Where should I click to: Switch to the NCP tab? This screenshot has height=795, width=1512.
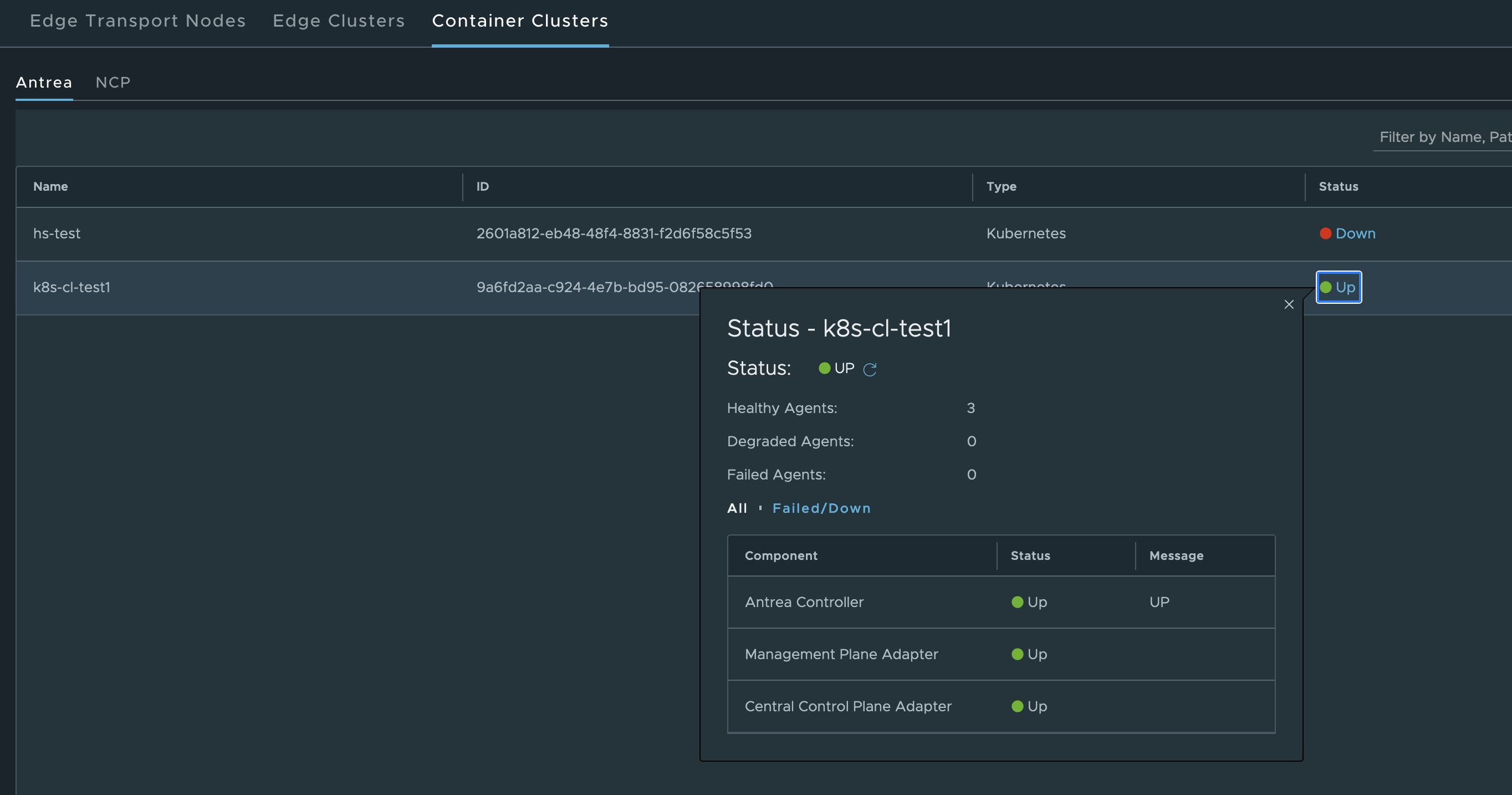click(x=113, y=82)
